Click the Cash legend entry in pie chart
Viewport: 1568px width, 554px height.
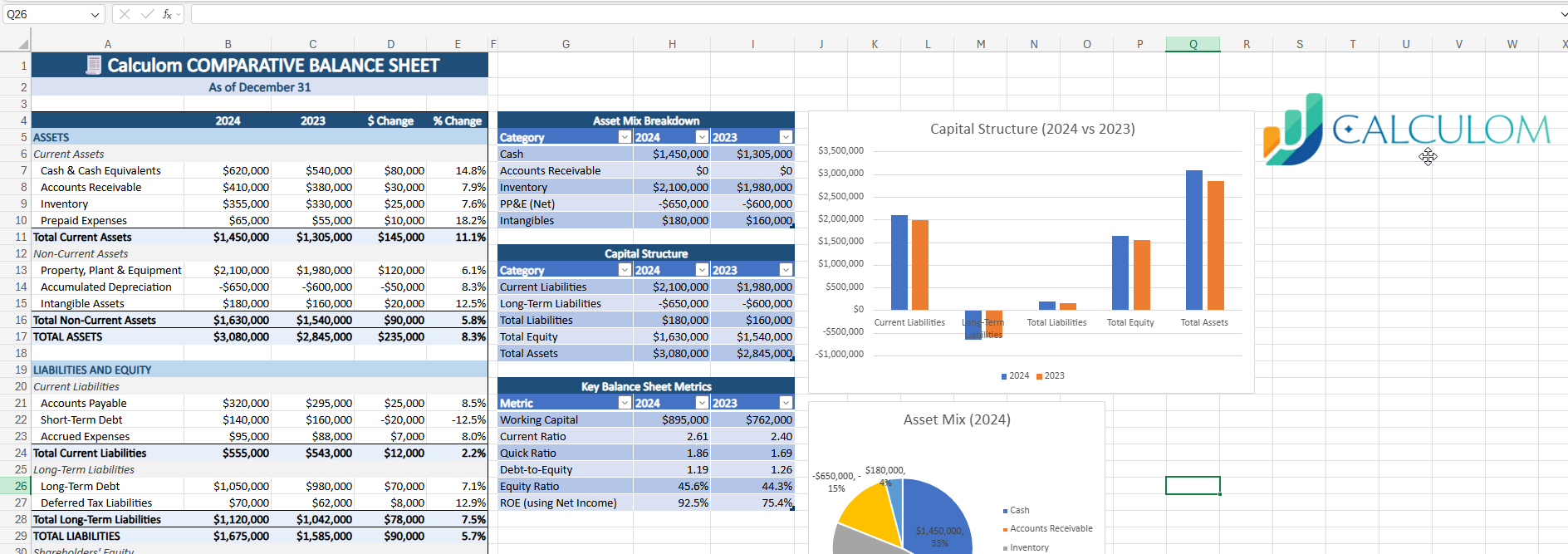1016,510
